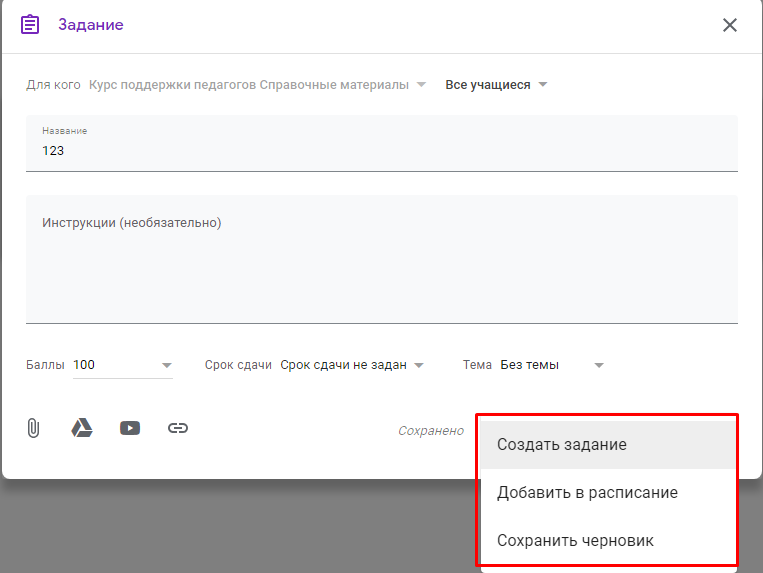Screen dimensions: 763x573
Task: Insert a YouTube video
Action: [x=130, y=428]
